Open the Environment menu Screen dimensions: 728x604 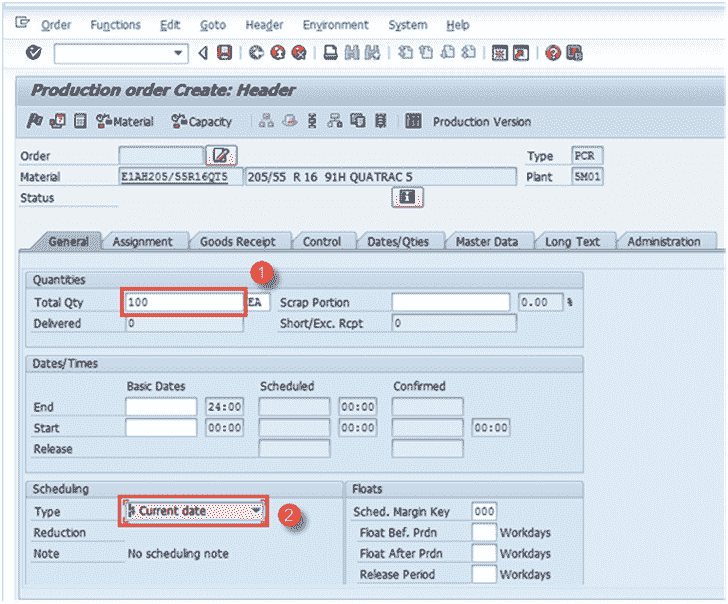(336, 25)
